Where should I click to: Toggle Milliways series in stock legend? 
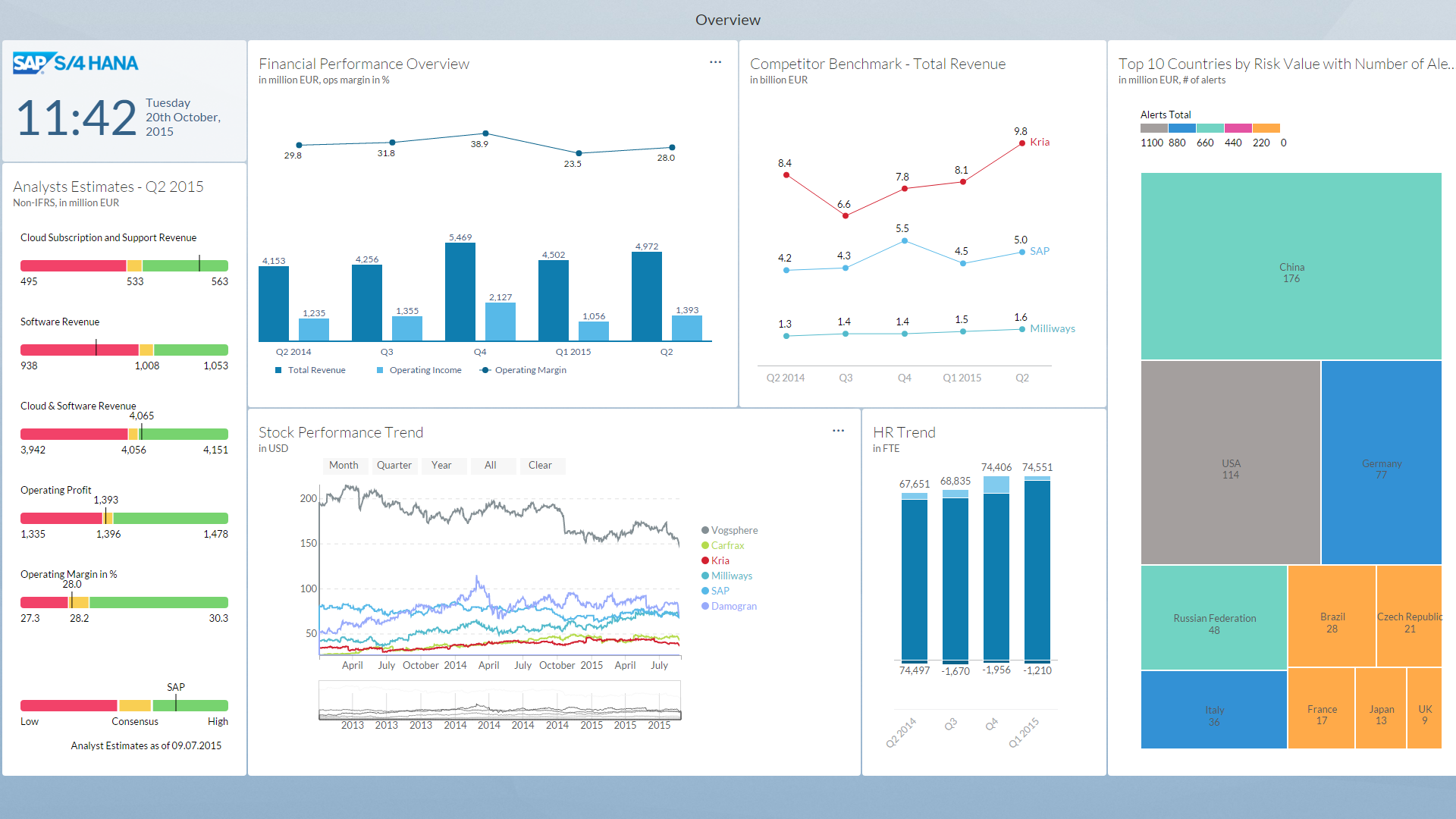tap(726, 576)
